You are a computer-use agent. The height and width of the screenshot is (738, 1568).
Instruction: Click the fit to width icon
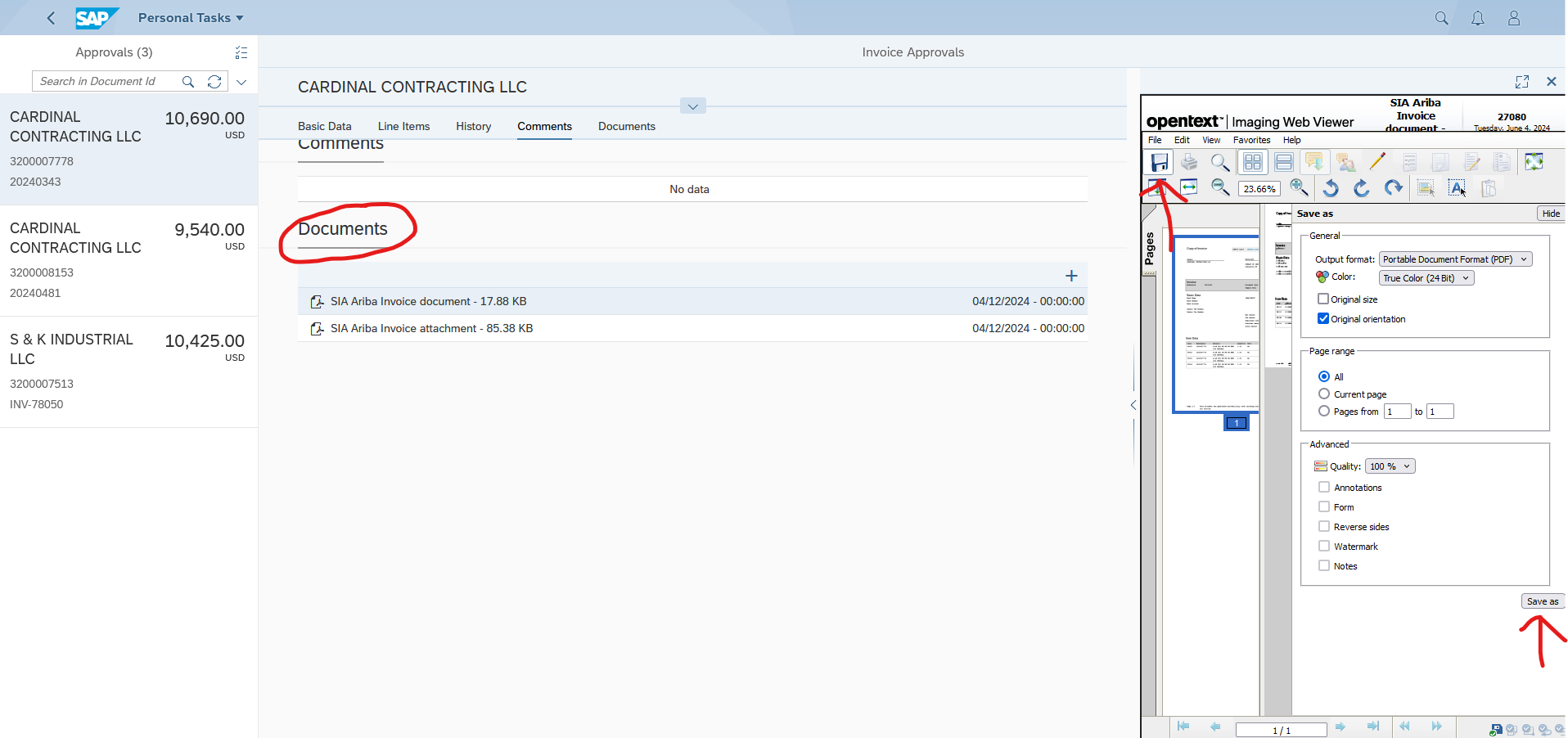click(1189, 188)
